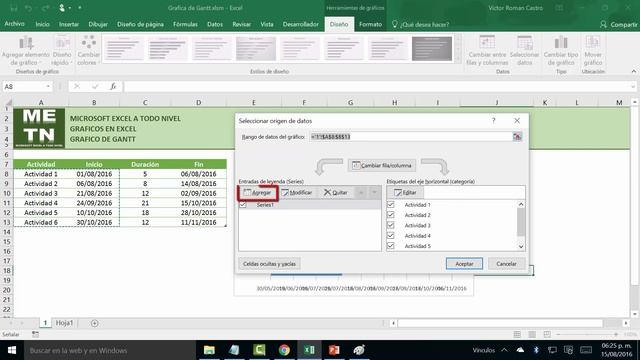
Task: Switch to Hoja1 sheet tab
Action: (x=64, y=323)
